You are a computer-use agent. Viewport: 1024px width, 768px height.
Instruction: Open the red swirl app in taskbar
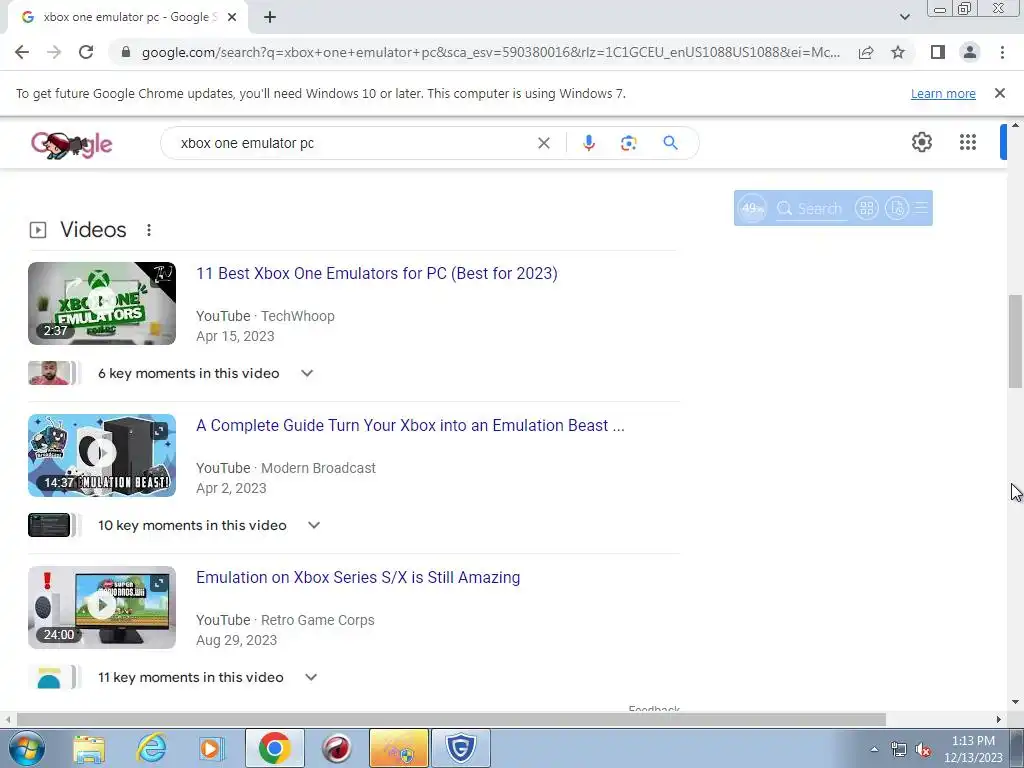336,748
